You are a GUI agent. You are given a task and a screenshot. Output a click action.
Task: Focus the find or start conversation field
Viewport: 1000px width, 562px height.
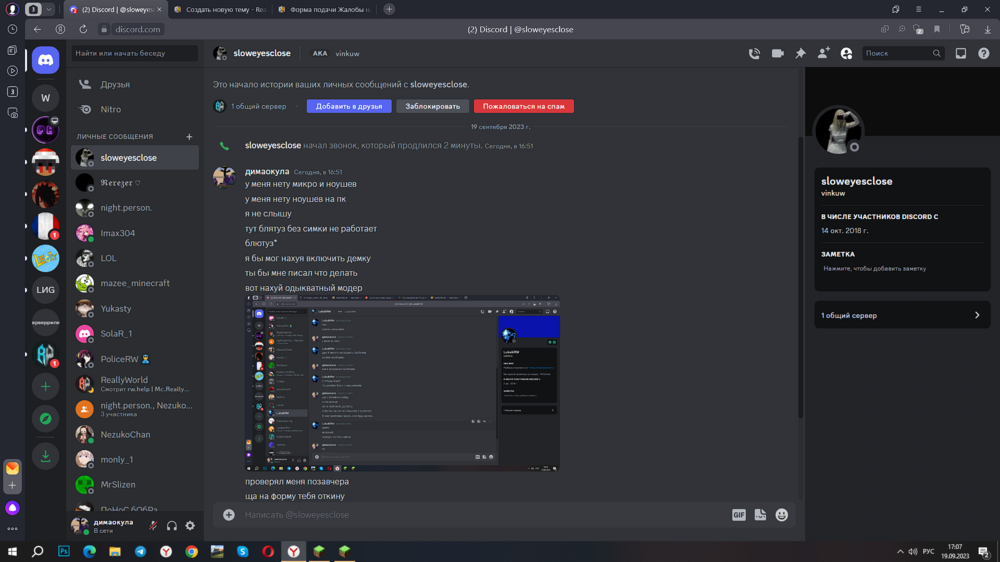pos(135,54)
